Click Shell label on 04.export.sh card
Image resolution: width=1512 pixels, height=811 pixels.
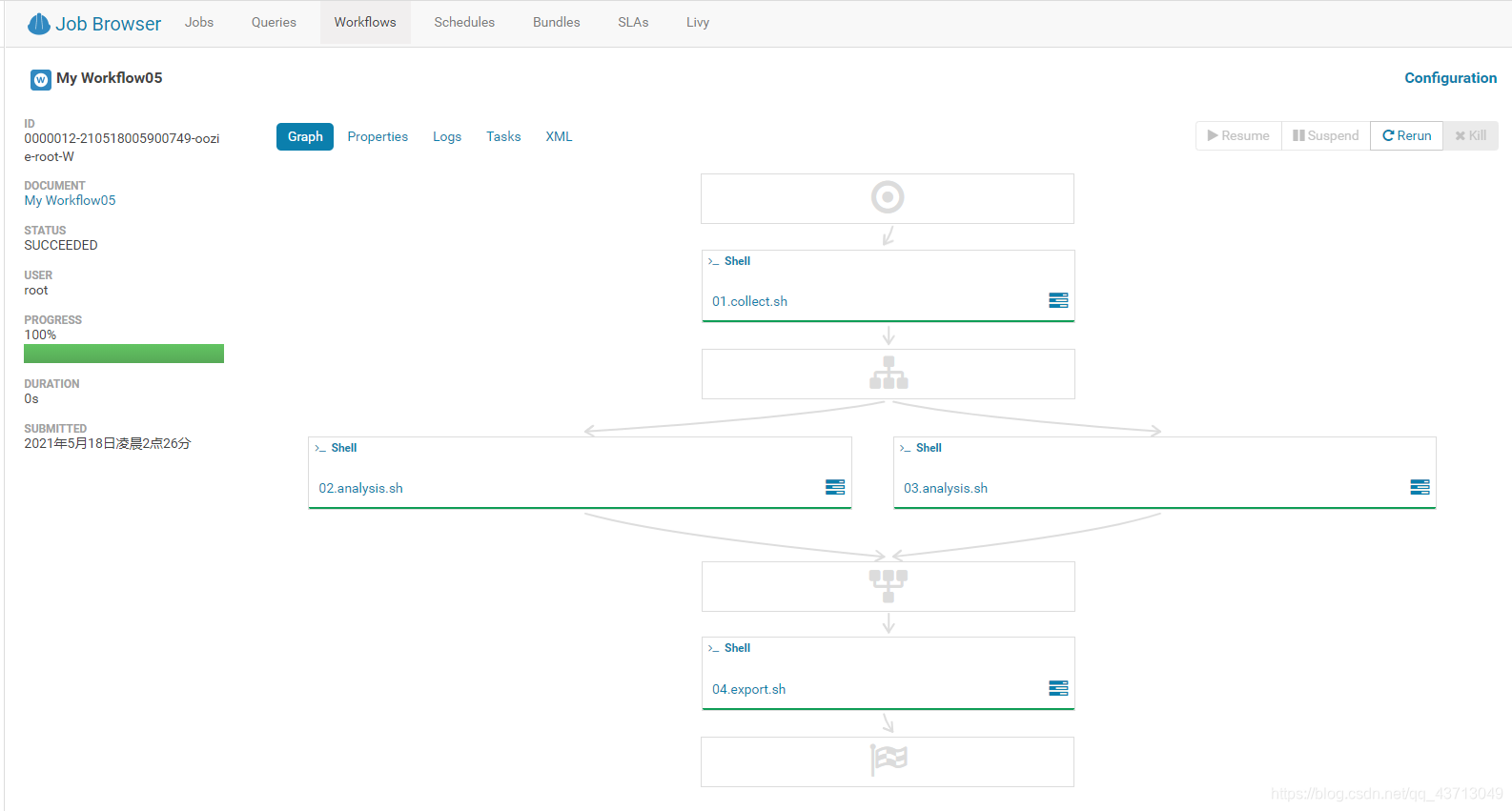tap(737, 648)
